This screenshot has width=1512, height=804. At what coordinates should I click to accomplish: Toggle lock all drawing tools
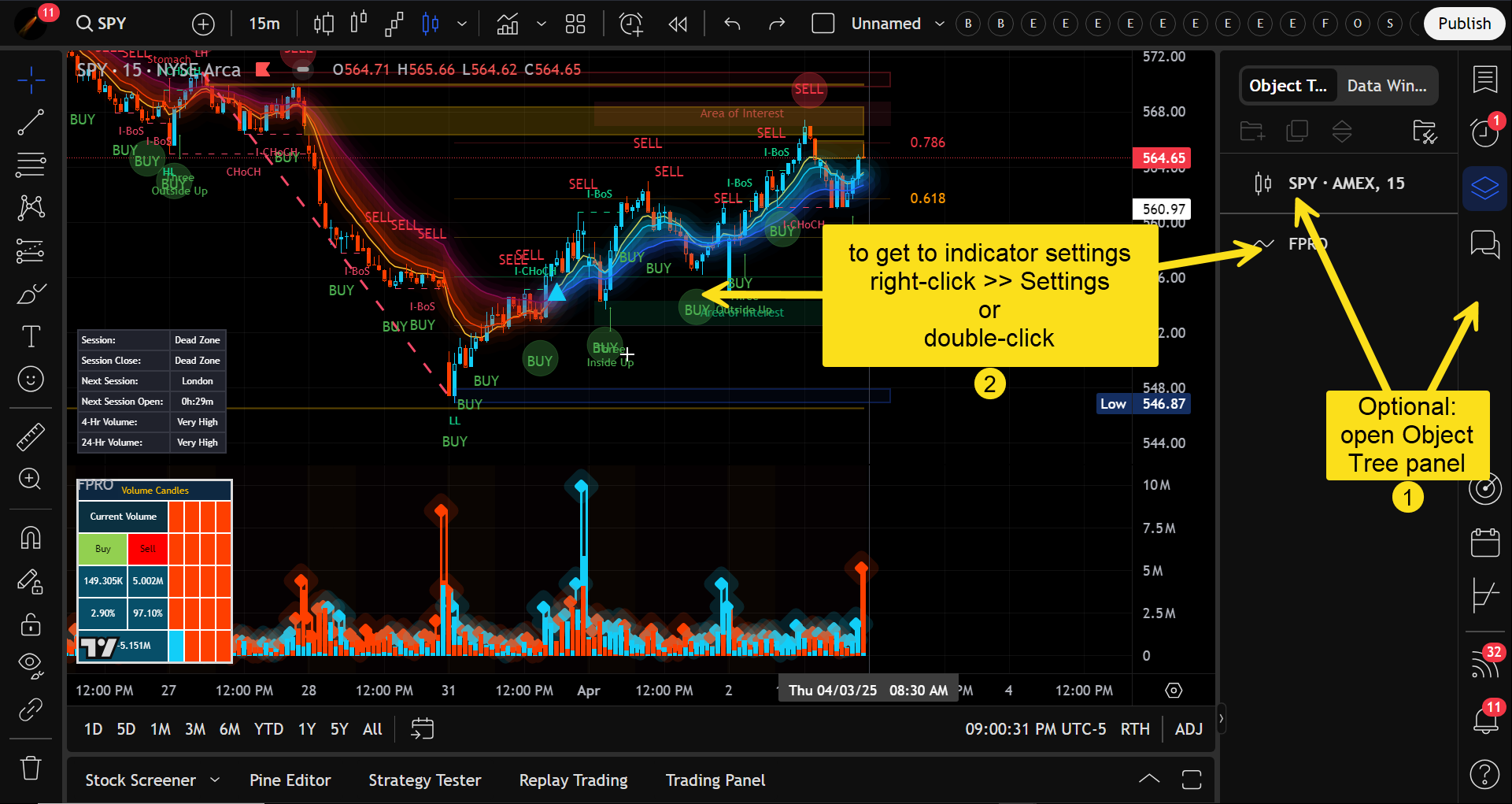tap(31, 624)
